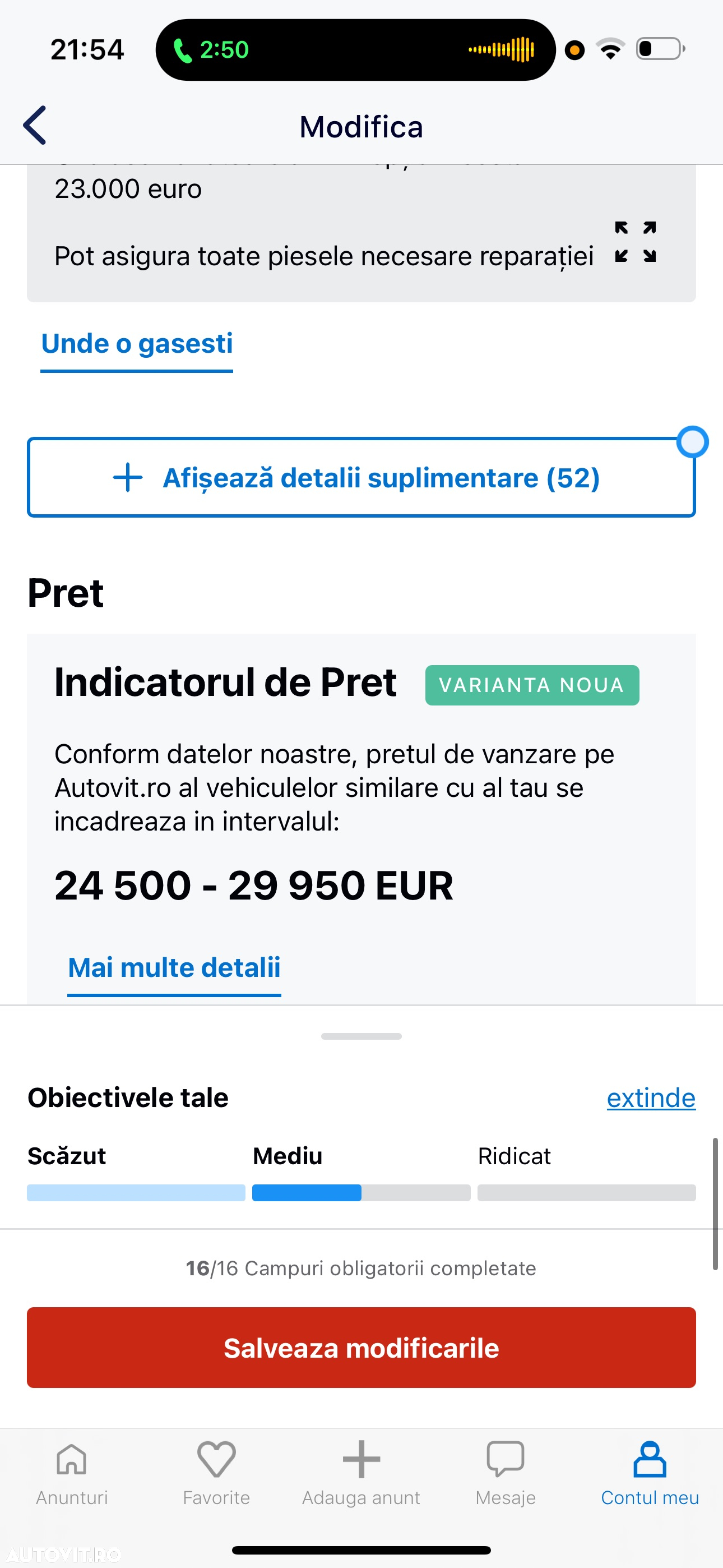
Task: Save changes with Salveaza modificarile
Action: tap(361, 1348)
